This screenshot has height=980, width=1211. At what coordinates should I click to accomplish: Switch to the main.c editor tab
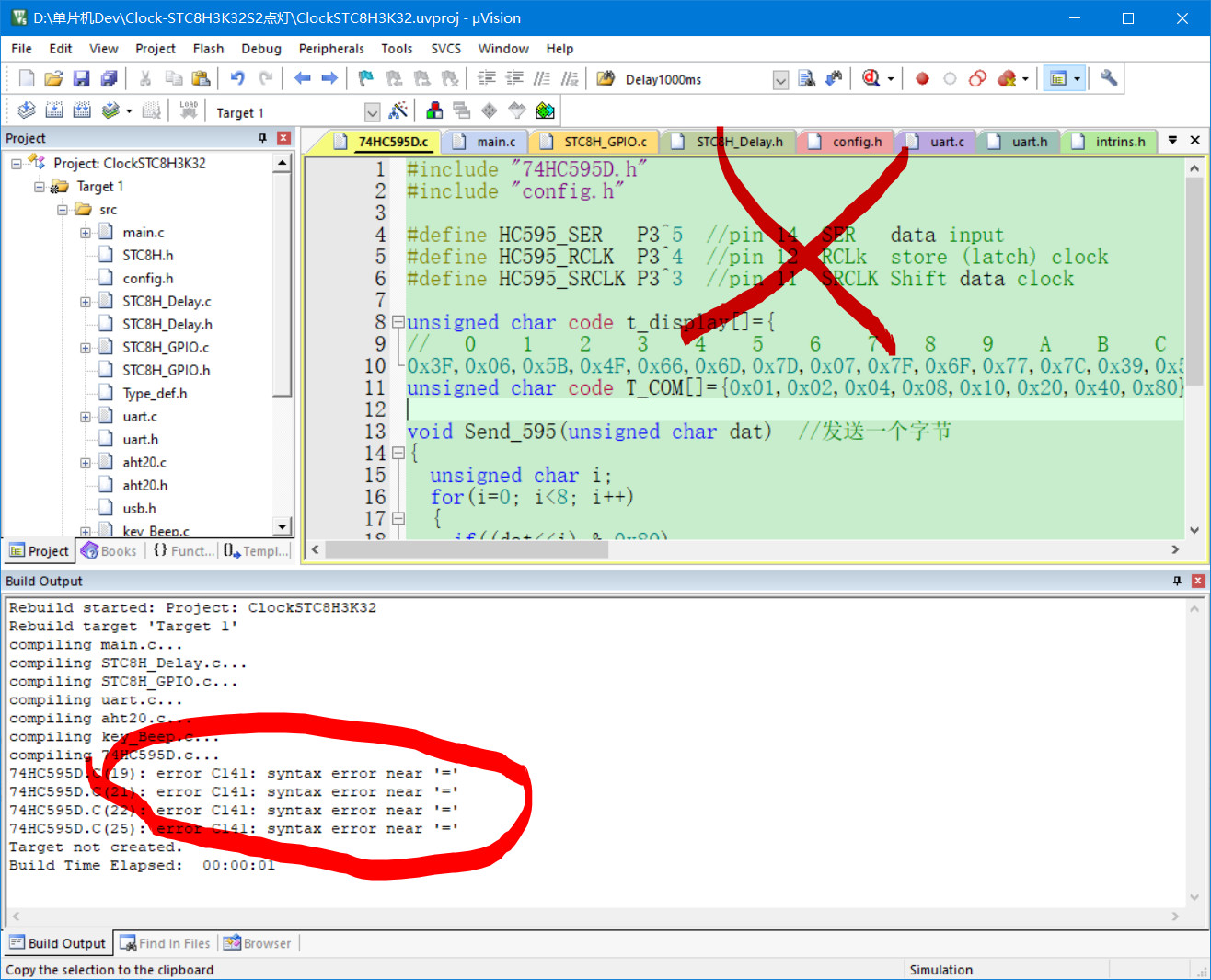pos(486,142)
